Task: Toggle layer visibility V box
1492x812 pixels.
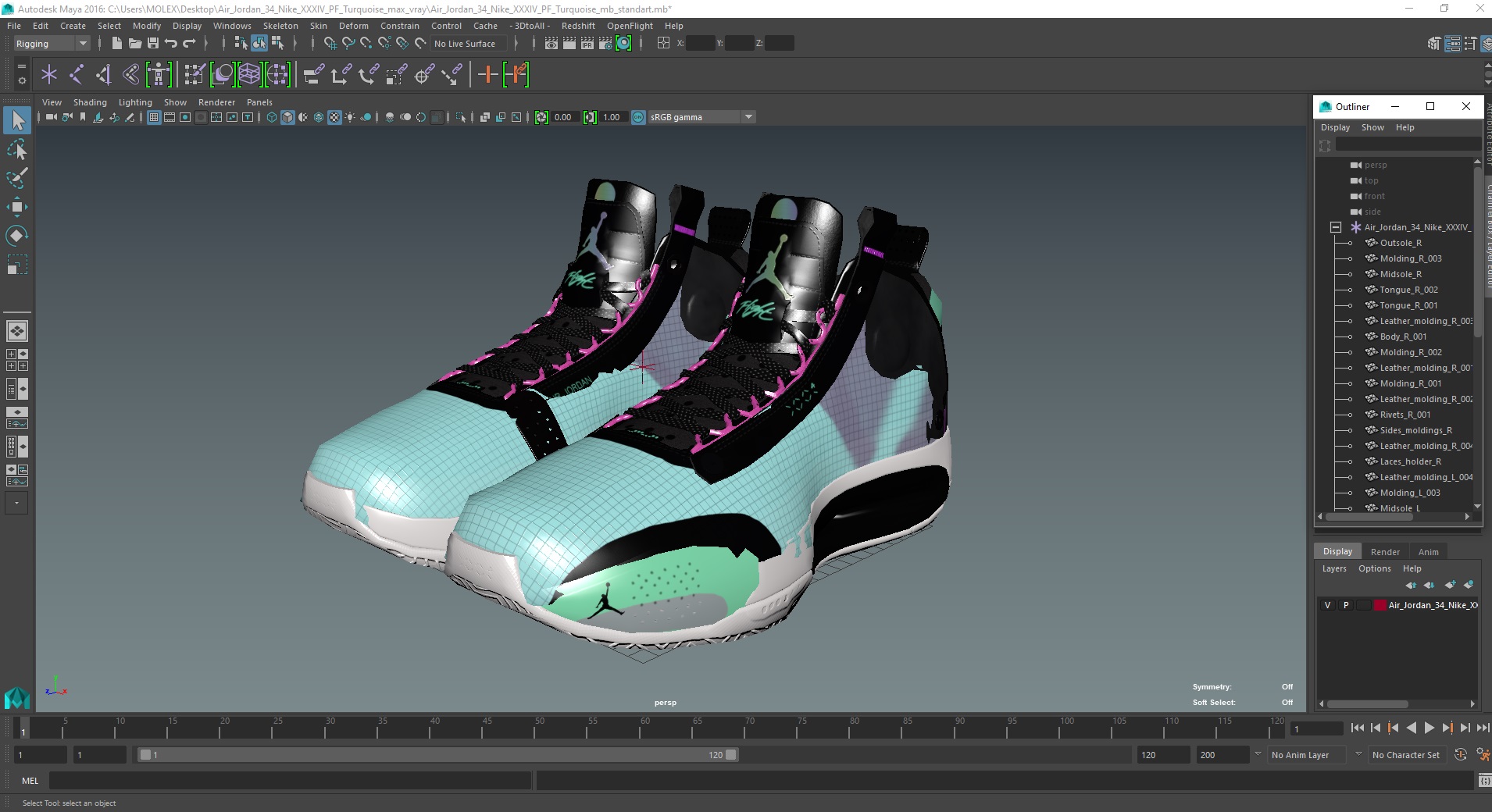Action: 1327,605
